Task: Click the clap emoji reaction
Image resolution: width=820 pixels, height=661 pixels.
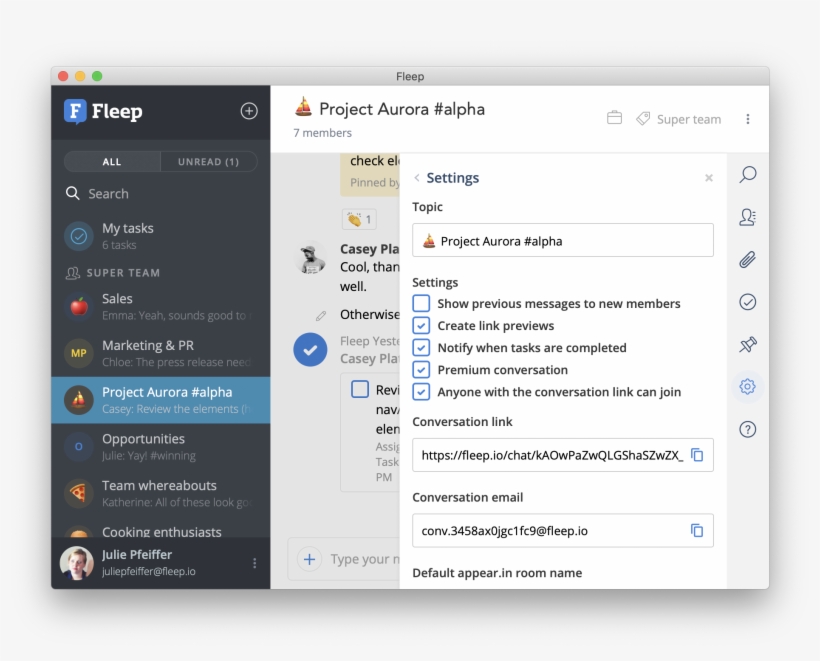Action: pos(359,219)
